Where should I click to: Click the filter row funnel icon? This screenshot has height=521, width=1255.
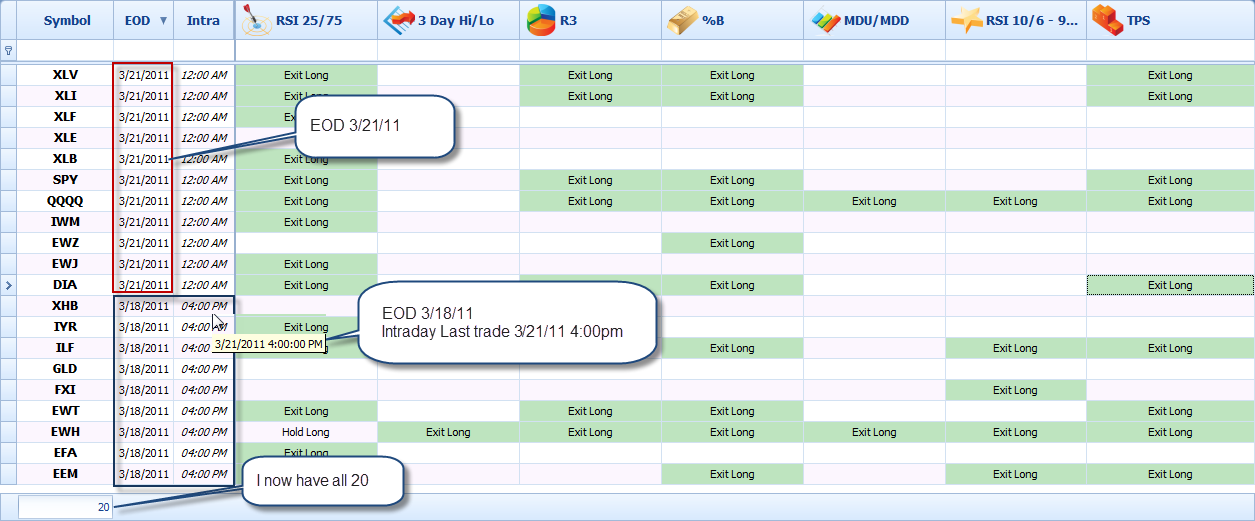click(x=9, y=50)
